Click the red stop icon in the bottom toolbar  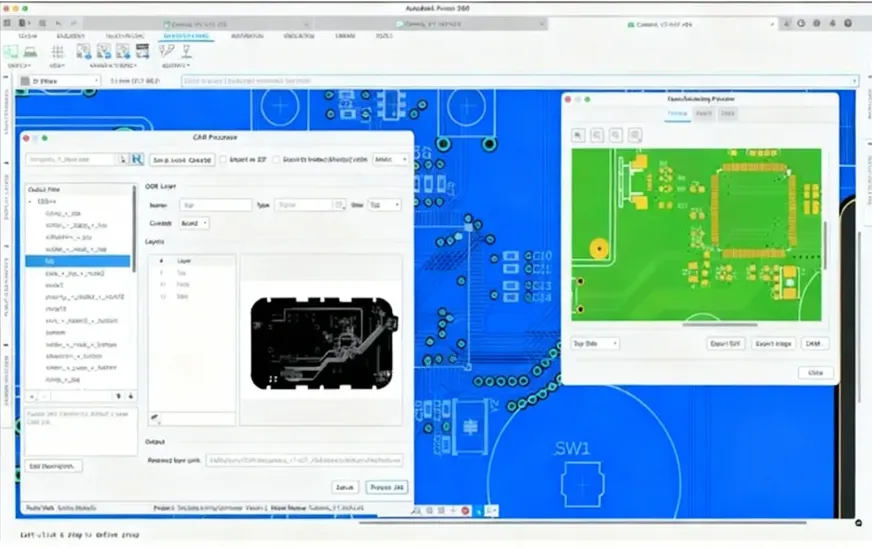pos(465,511)
